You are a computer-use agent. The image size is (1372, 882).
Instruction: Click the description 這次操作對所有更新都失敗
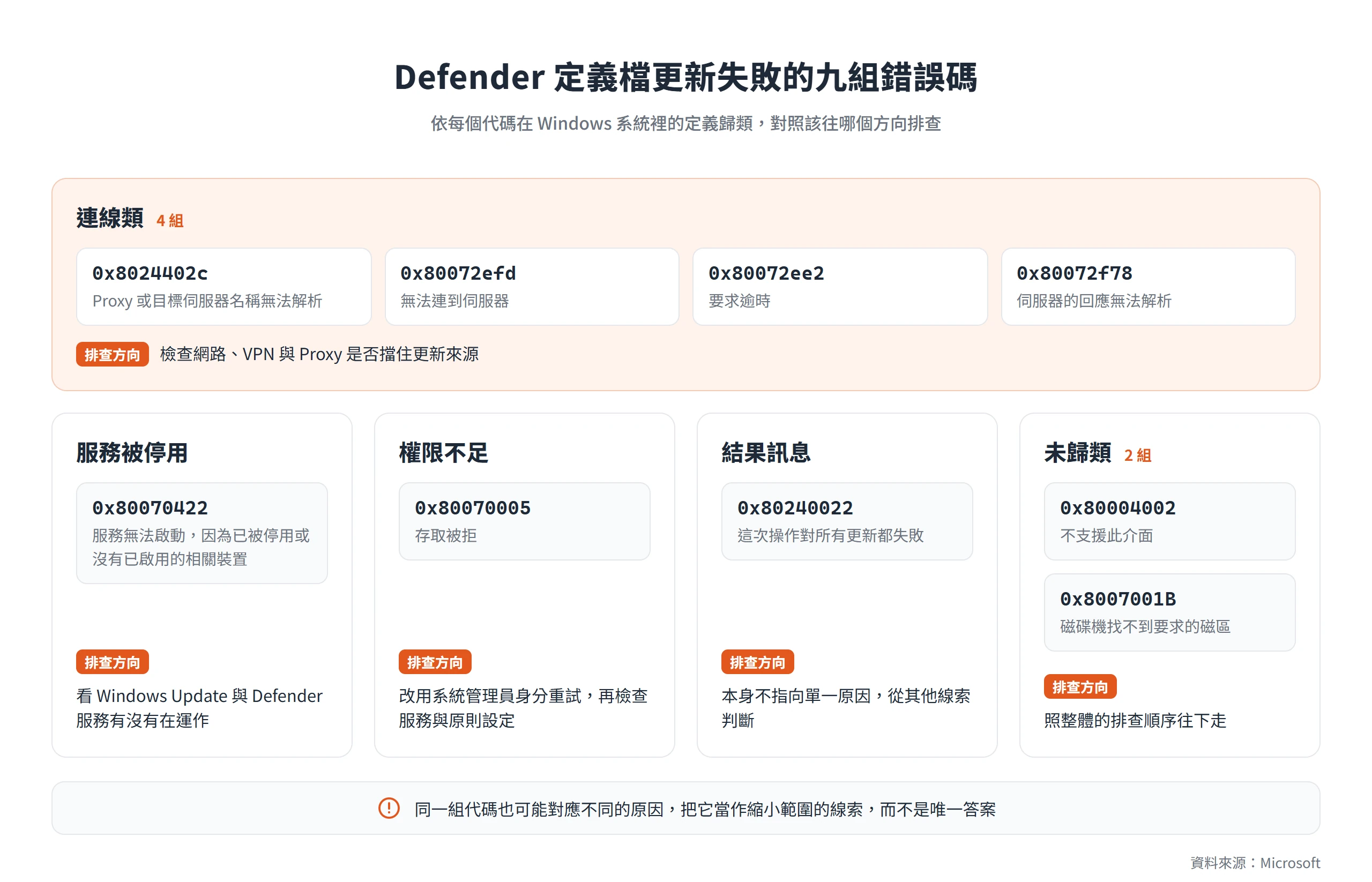pyautogui.click(x=830, y=535)
